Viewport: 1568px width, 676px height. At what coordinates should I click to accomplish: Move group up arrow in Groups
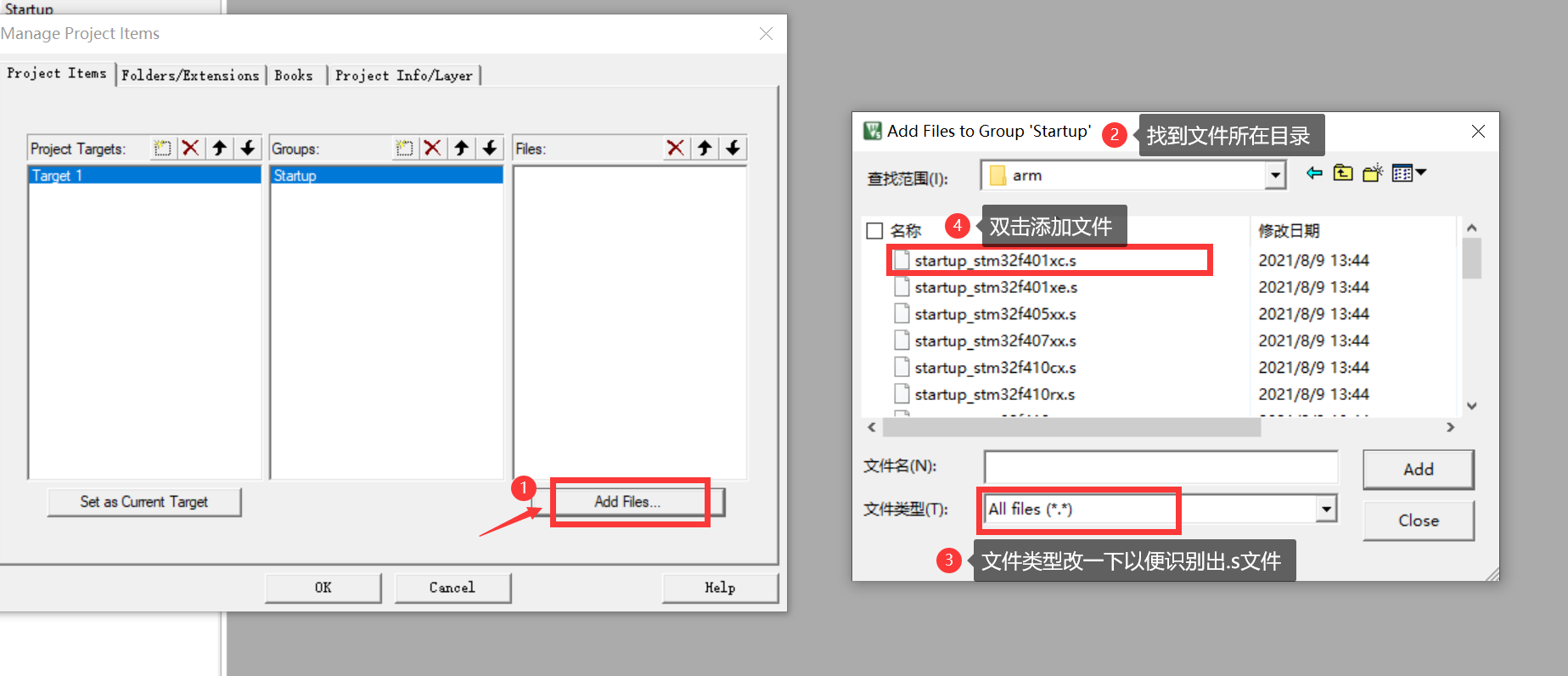tap(461, 149)
